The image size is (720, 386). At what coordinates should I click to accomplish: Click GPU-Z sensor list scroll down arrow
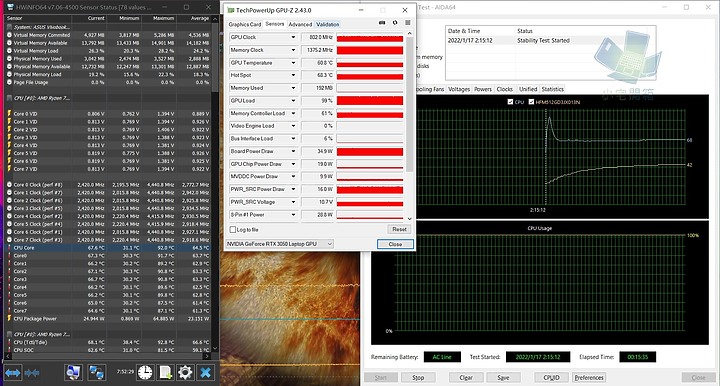(x=410, y=219)
